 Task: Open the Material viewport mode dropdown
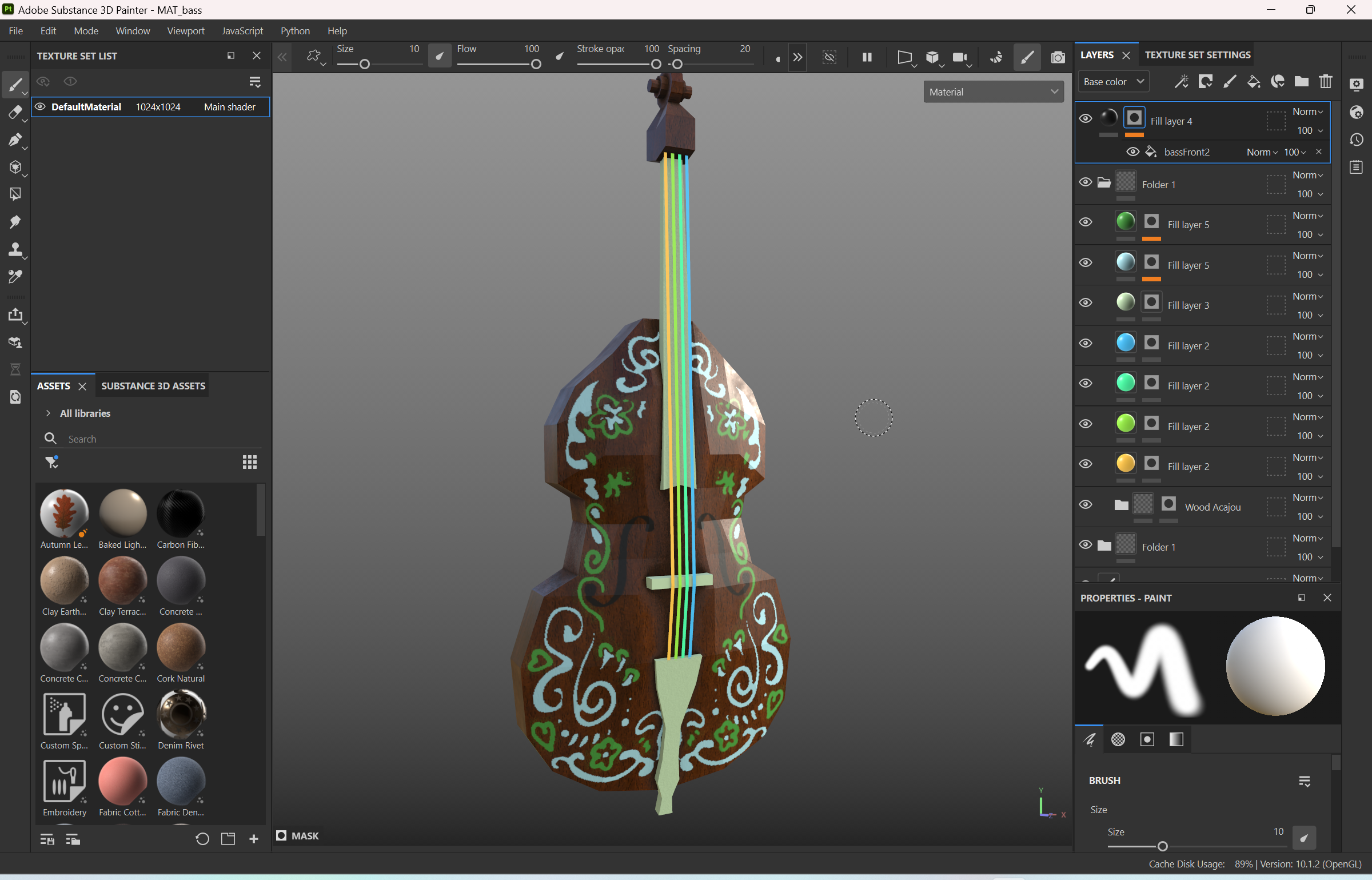pos(993,92)
